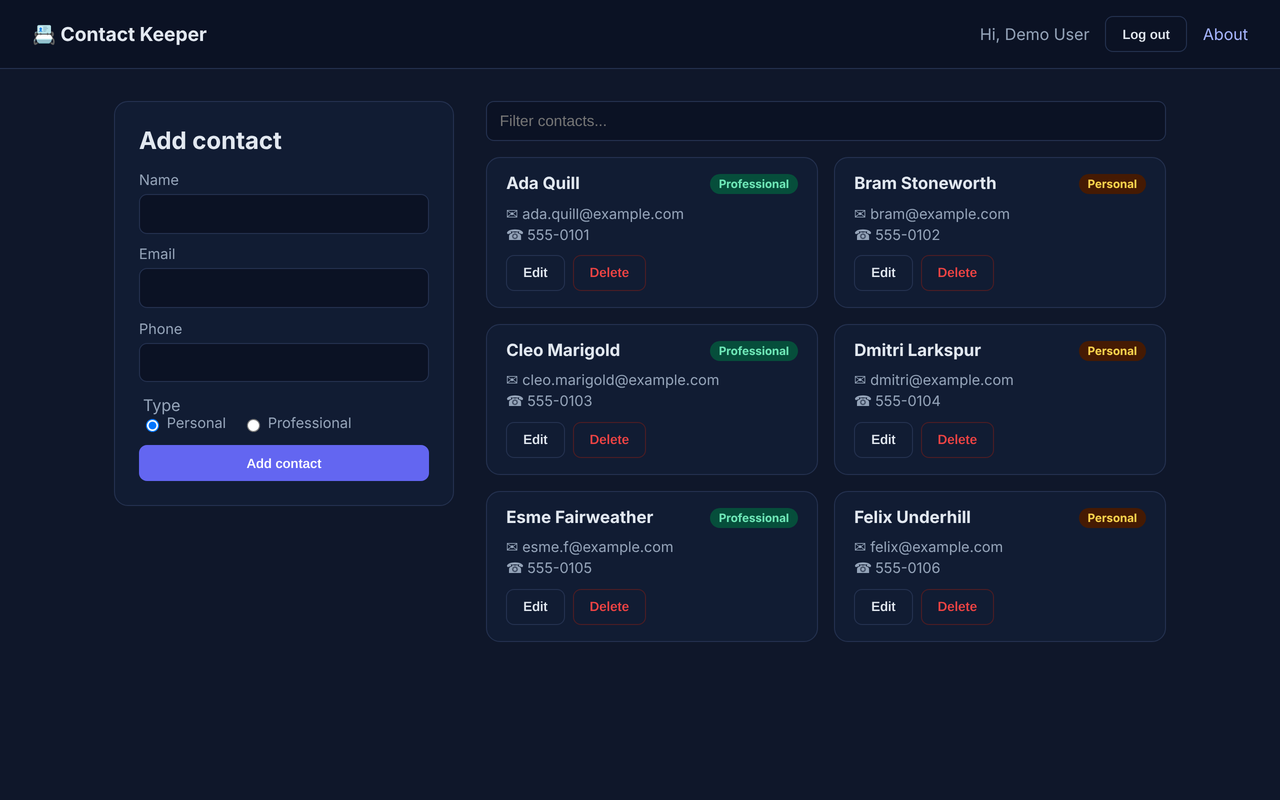Screen dimensions: 1280x800
Task: Delete the Ada Quill contact
Action: pyautogui.click(x=609, y=273)
